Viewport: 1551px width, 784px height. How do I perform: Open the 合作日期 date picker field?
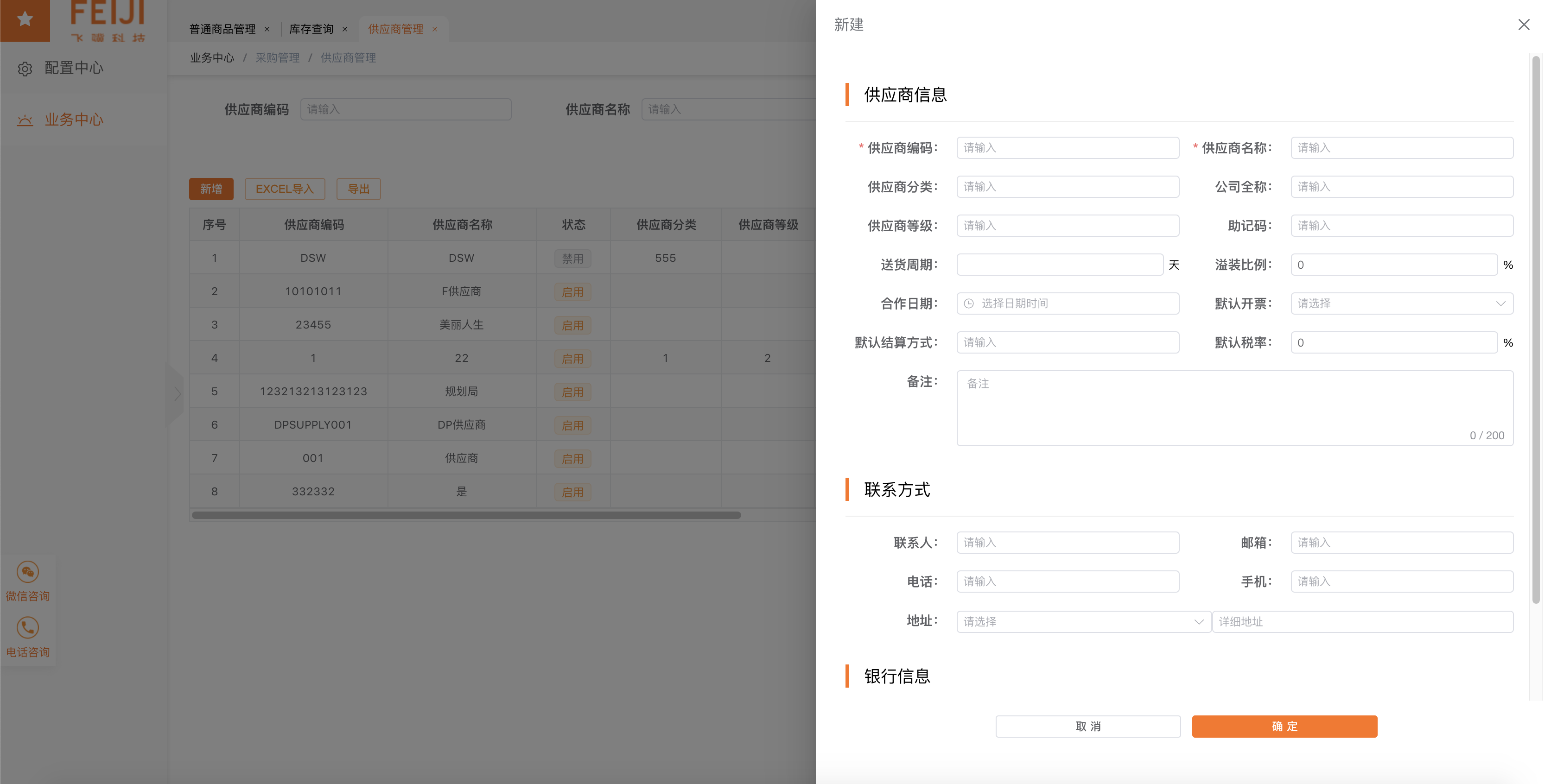click(1068, 304)
